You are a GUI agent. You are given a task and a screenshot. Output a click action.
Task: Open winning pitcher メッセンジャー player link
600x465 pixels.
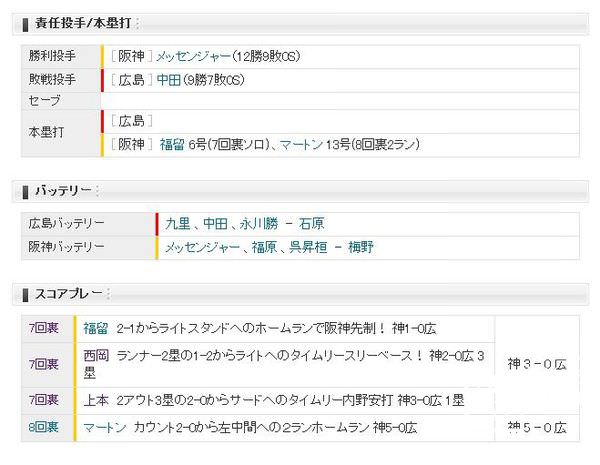click(x=193, y=57)
